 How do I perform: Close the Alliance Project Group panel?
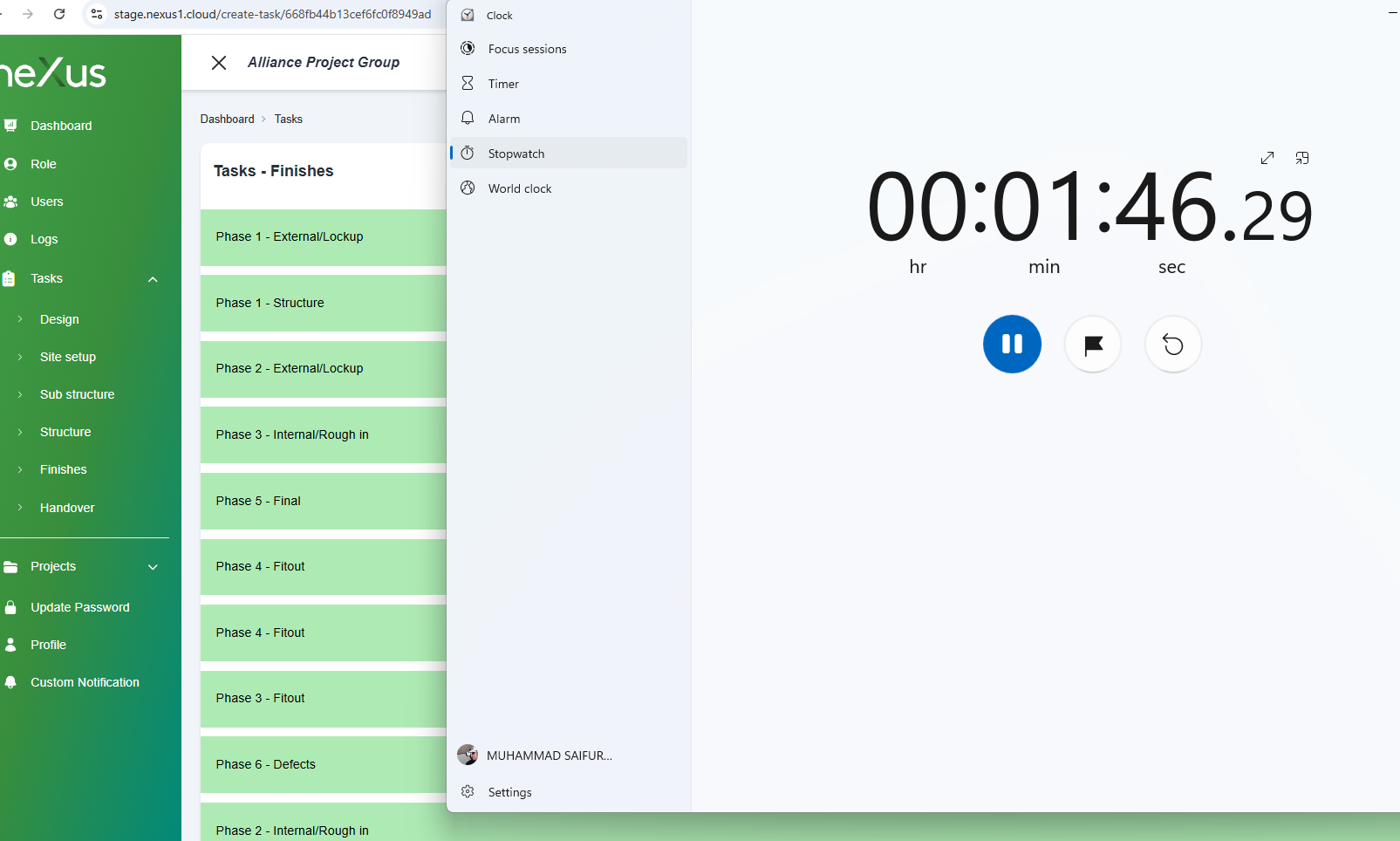click(219, 63)
